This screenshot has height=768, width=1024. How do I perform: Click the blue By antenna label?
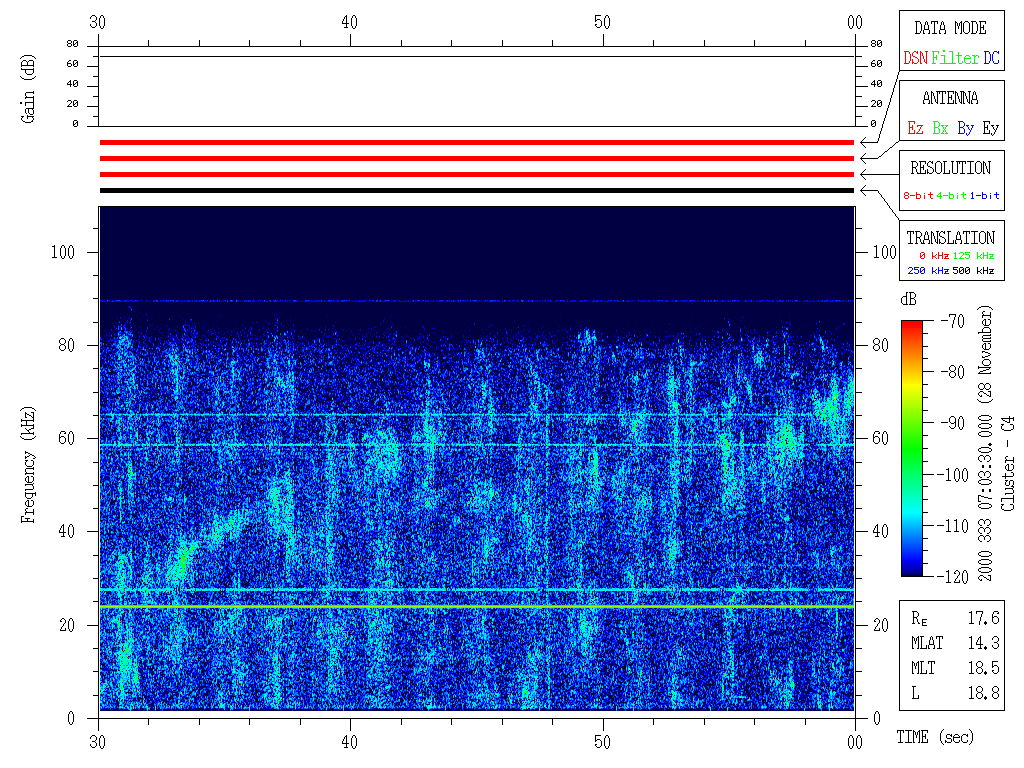click(x=965, y=129)
